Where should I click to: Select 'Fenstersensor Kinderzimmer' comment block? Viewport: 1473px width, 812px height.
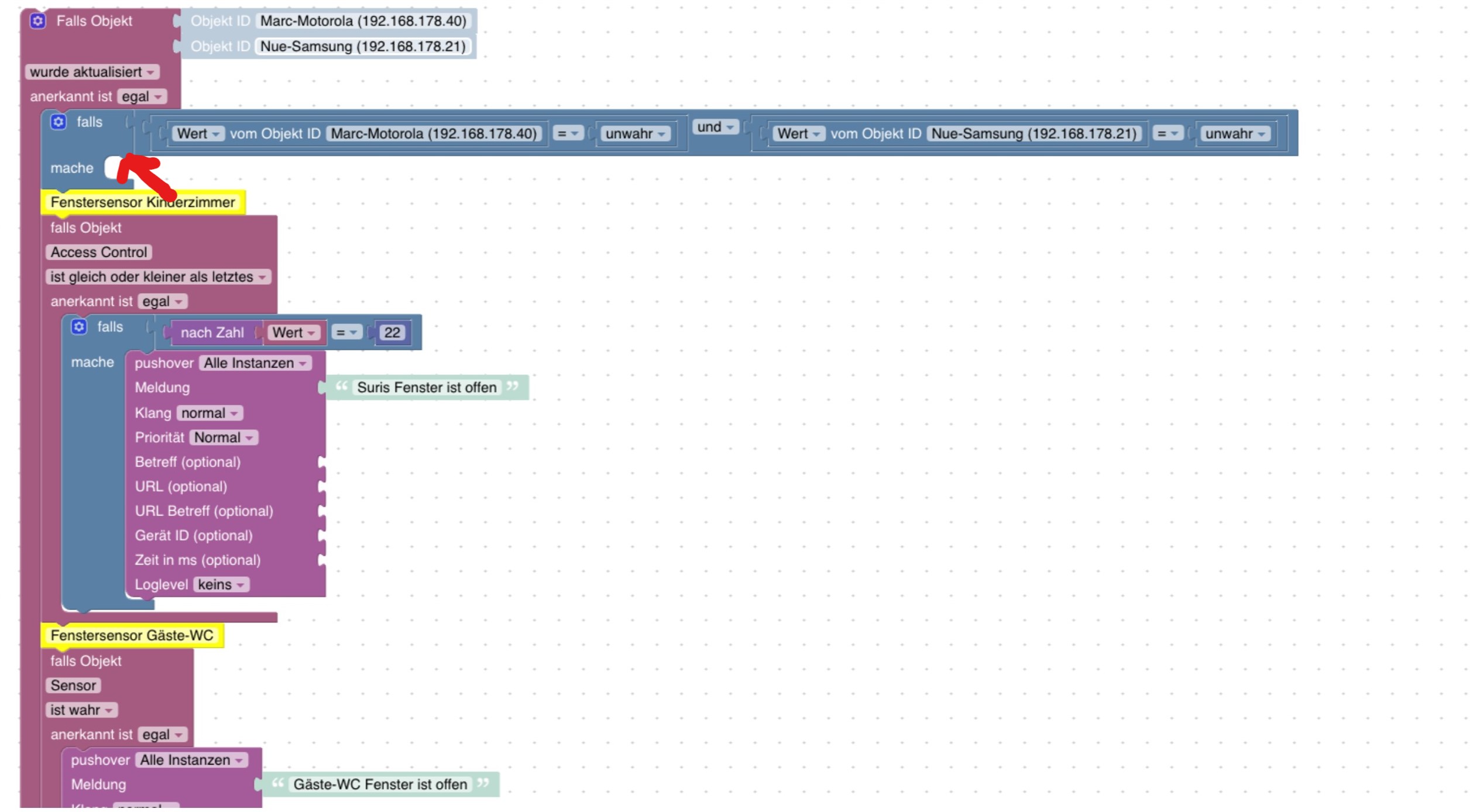(143, 202)
